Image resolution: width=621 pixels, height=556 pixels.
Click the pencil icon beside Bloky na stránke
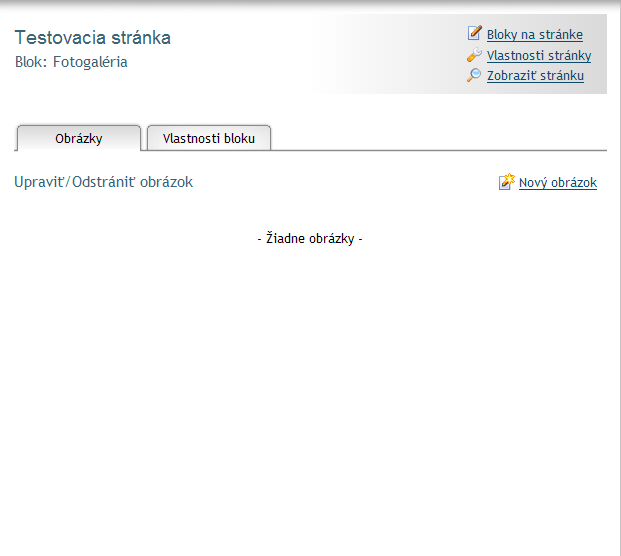point(474,33)
